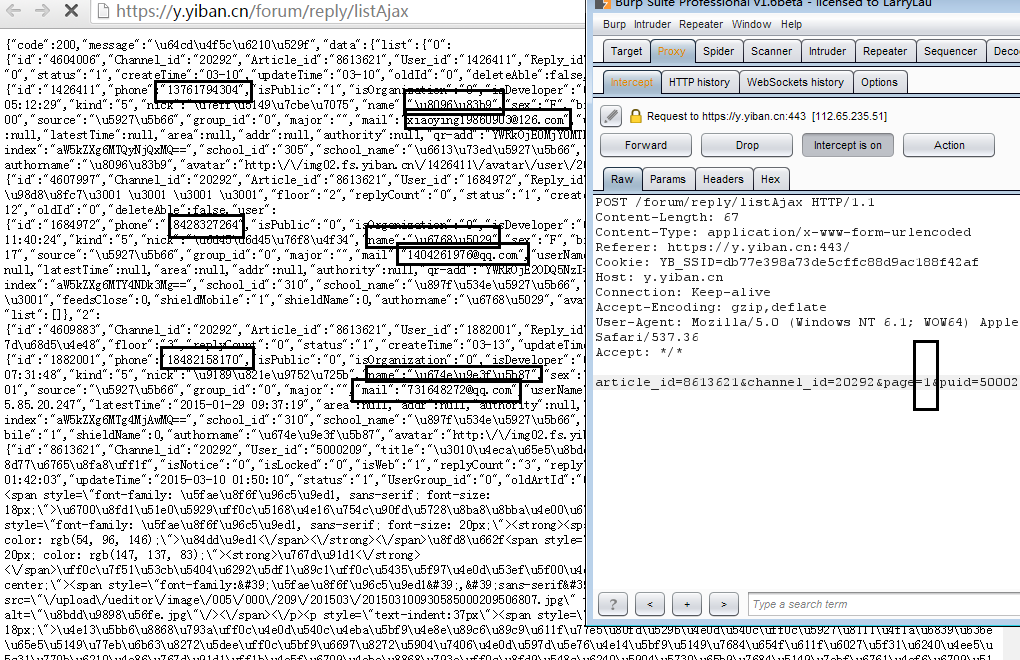Image resolution: width=1020 pixels, height=660 pixels.
Task: Click the Burp Suite title bar icon
Action: pos(604,3)
